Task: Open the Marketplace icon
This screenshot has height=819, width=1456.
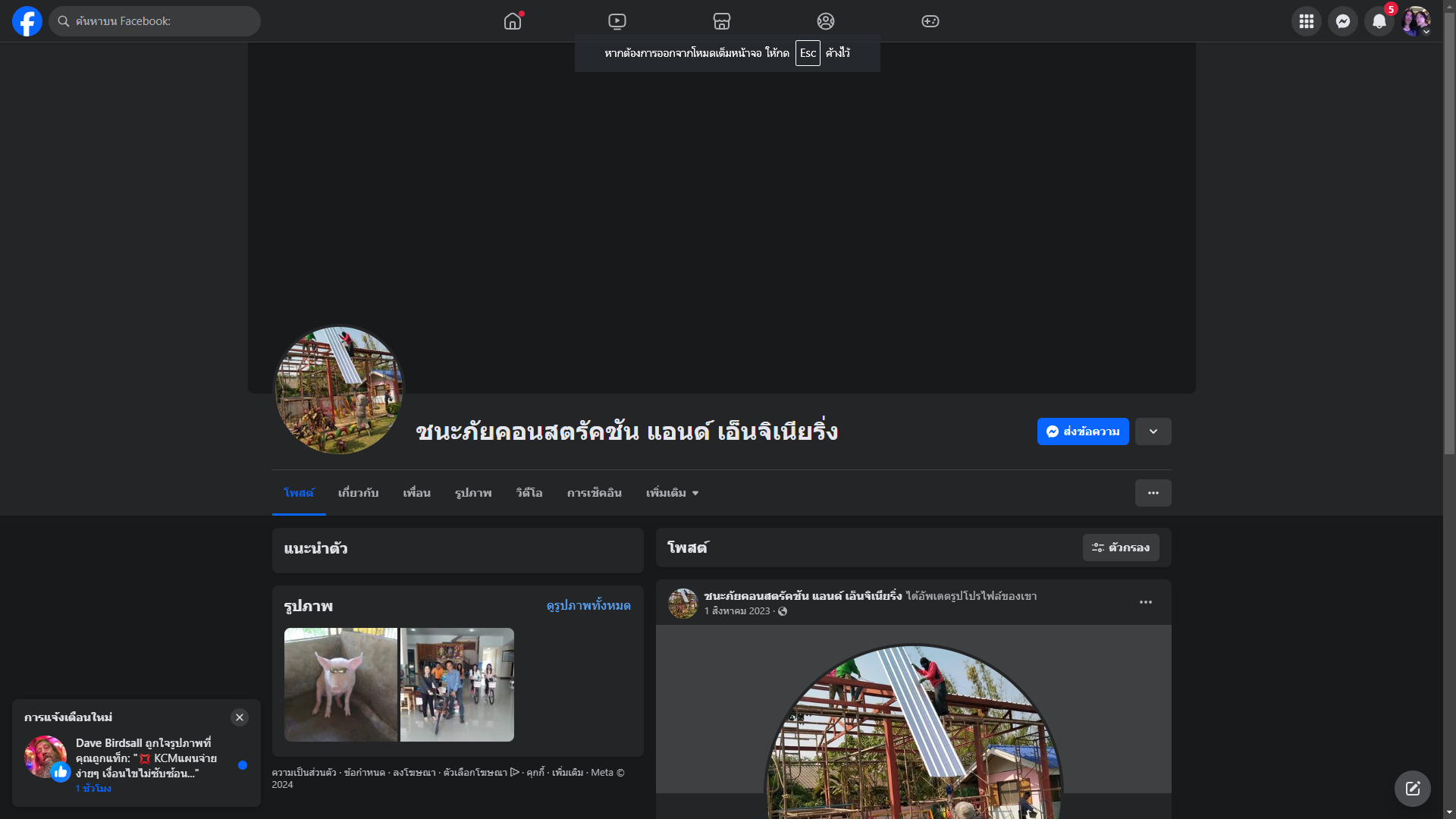Action: tap(722, 21)
